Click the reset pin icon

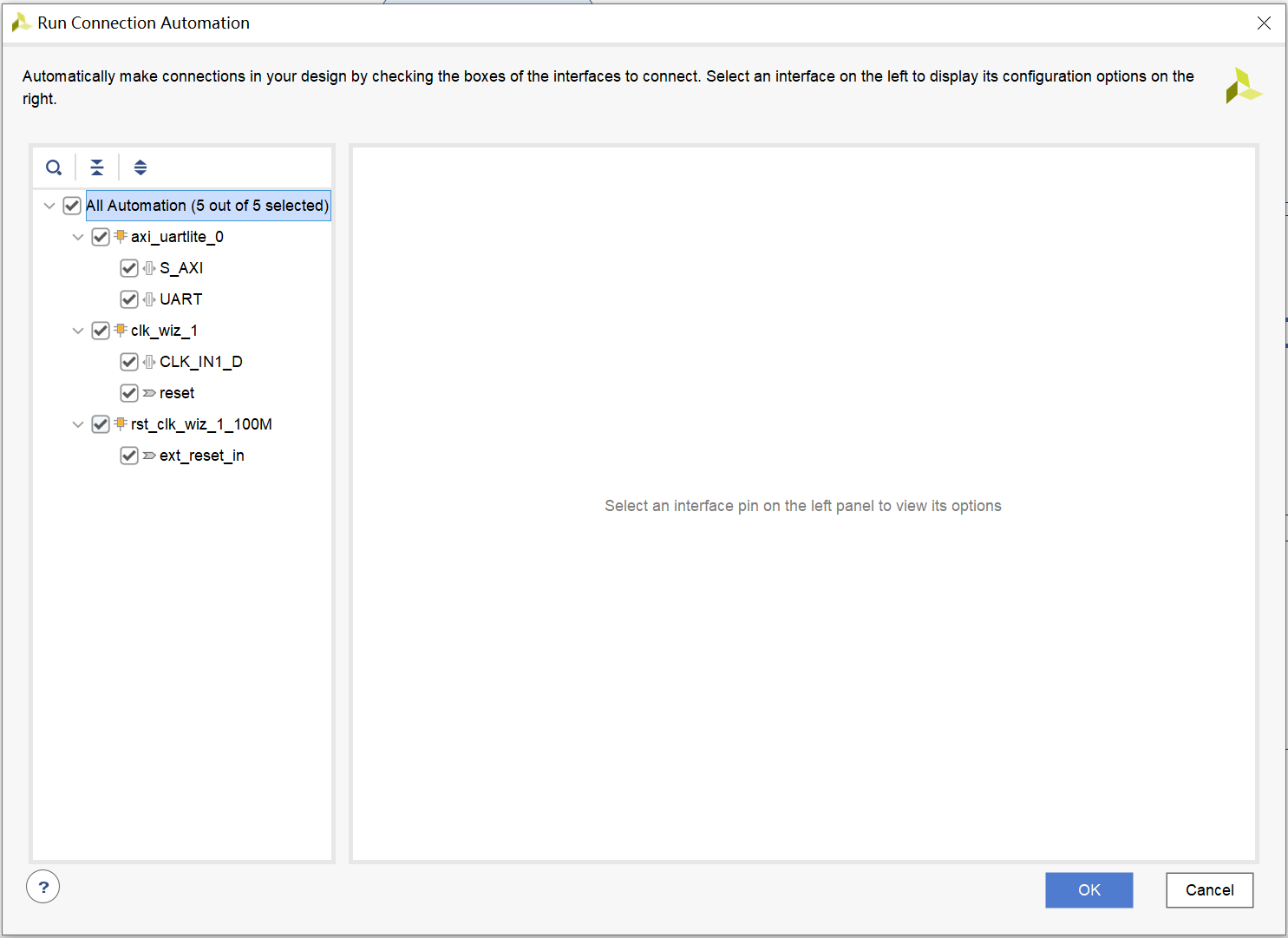149,393
